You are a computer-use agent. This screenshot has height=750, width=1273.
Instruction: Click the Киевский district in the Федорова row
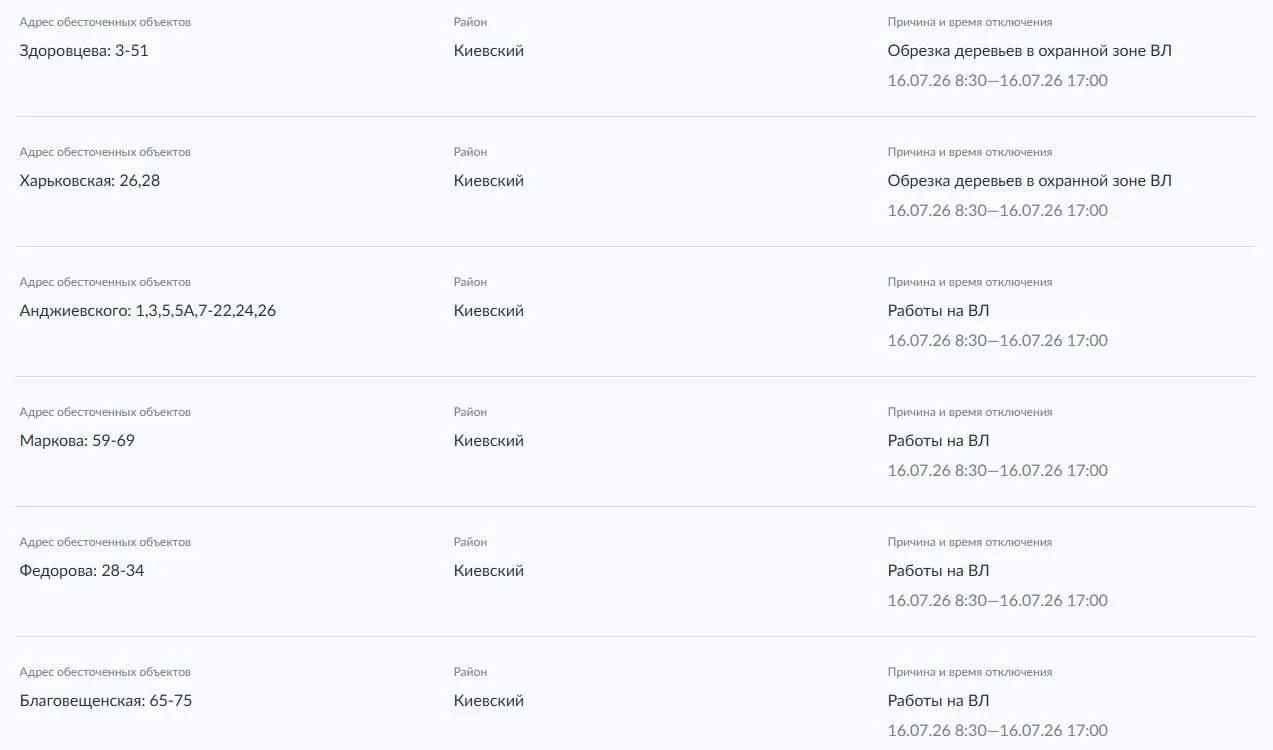(x=489, y=571)
